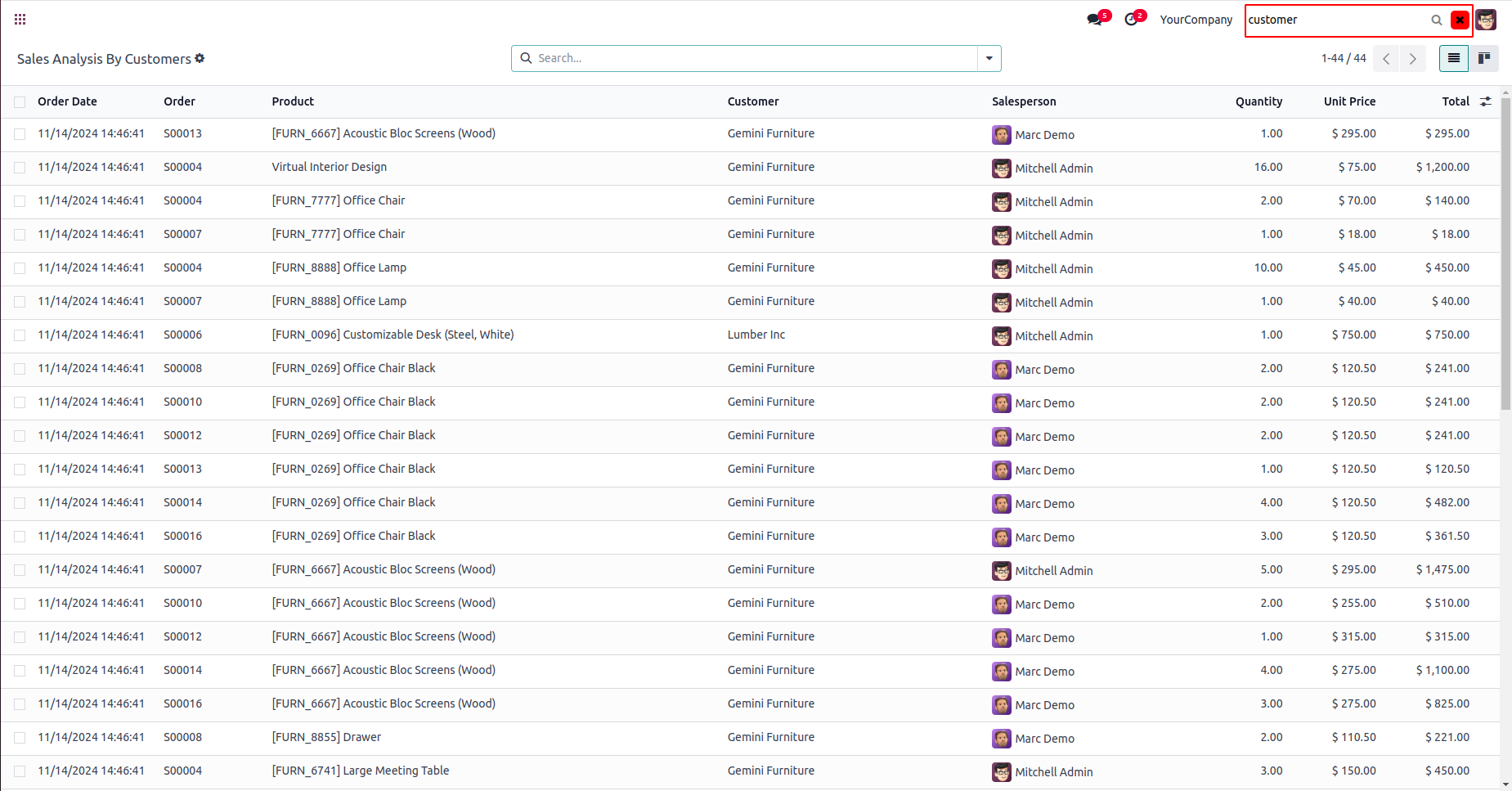Open the conversations messages icon

pos(1094,20)
